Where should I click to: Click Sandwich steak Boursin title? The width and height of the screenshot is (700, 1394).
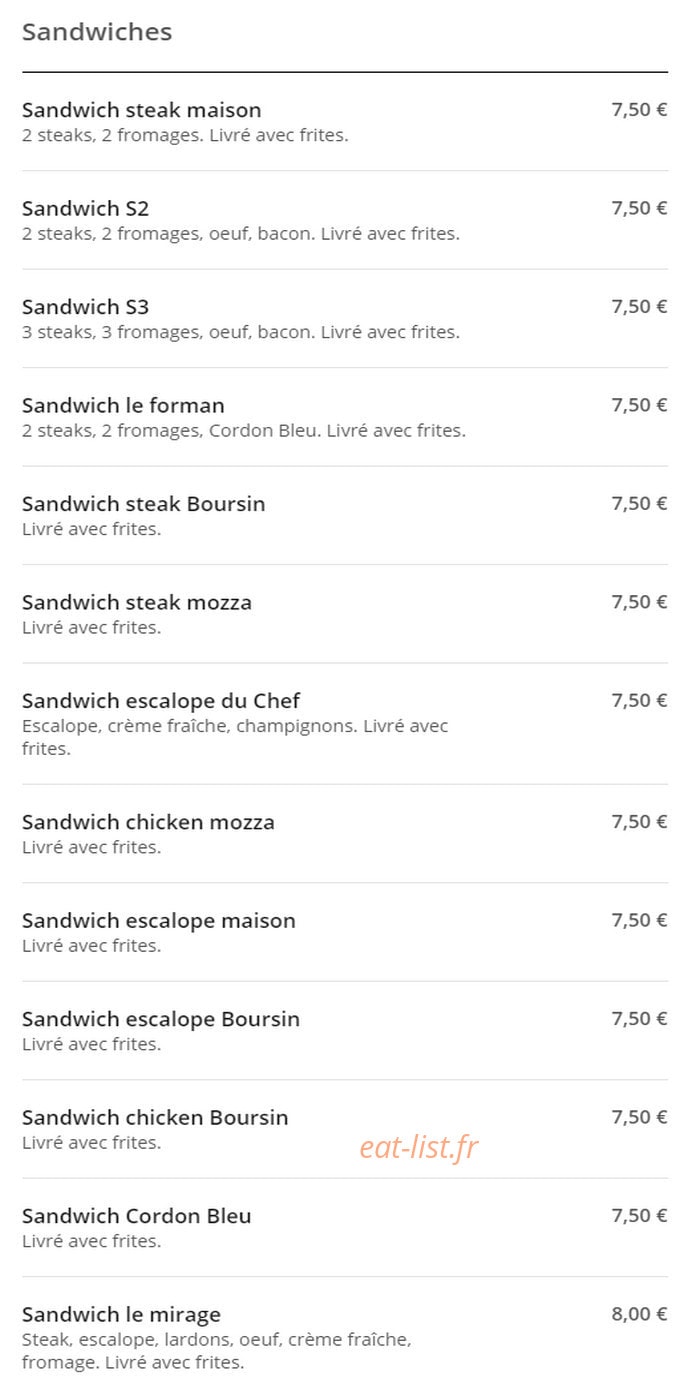tap(144, 504)
